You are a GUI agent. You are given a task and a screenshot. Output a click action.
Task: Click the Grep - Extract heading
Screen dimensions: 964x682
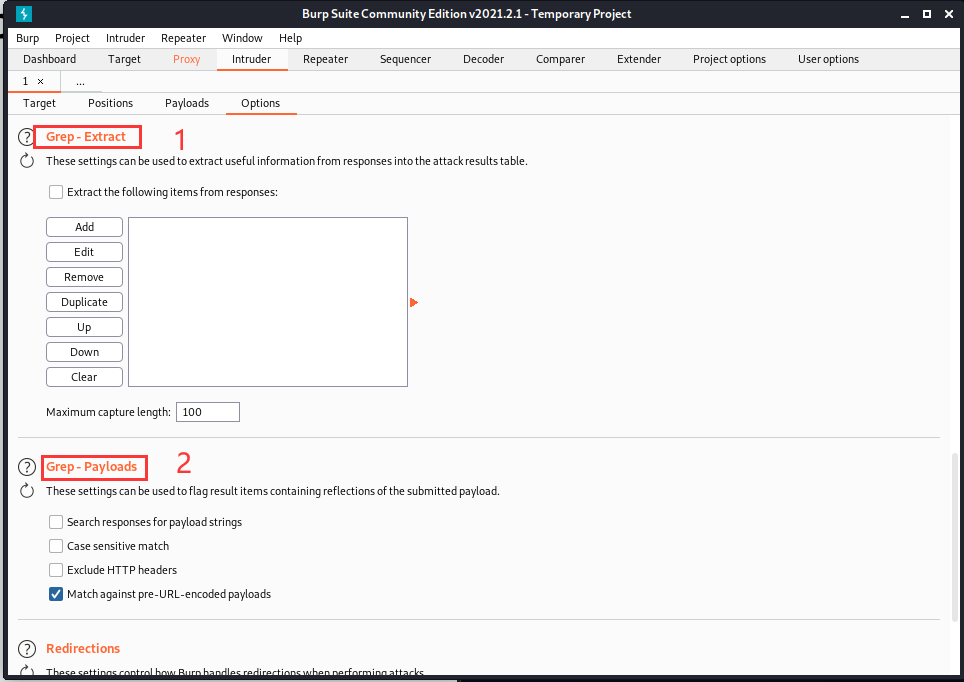(85, 137)
